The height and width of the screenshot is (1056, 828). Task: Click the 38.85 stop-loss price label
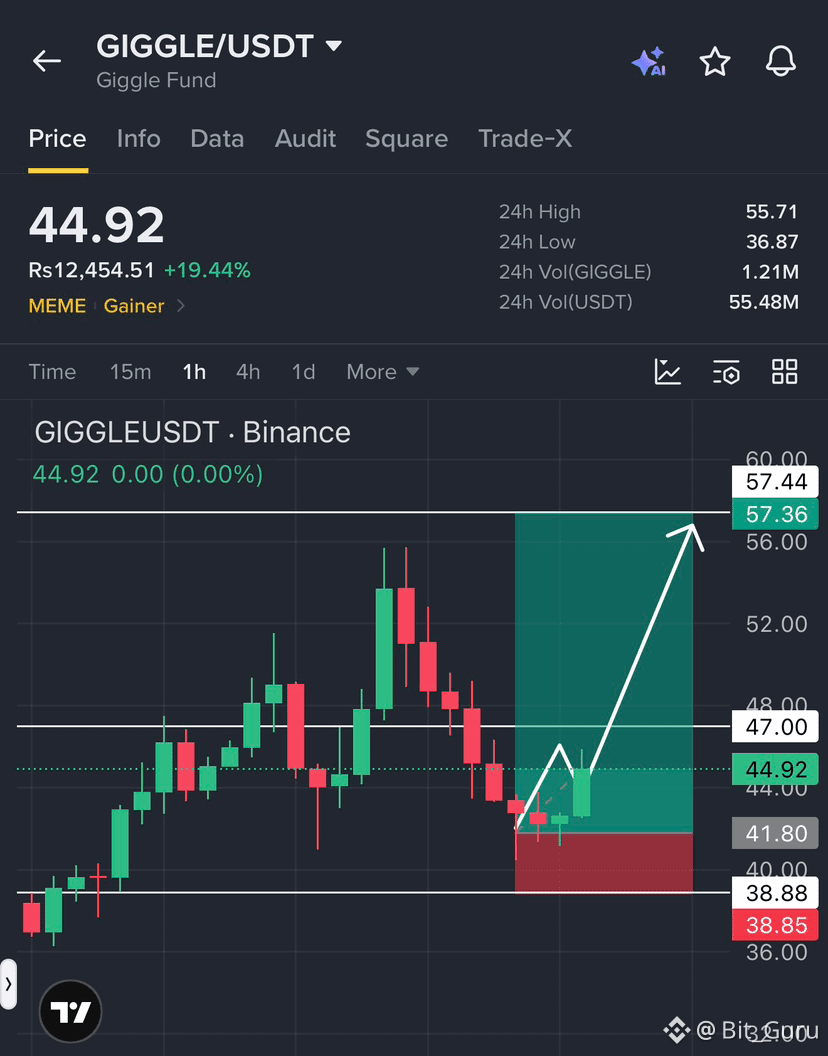tap(775, 925)
